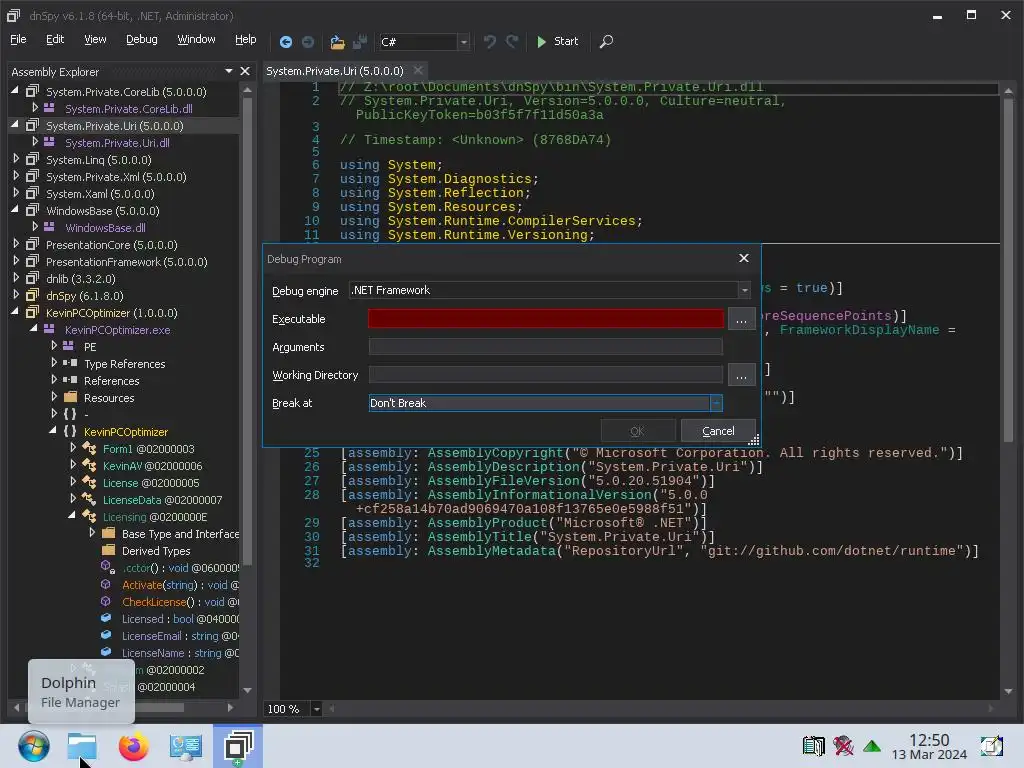Open the Break at dropdown
The image size is (1024, 768).
(716, 403)
